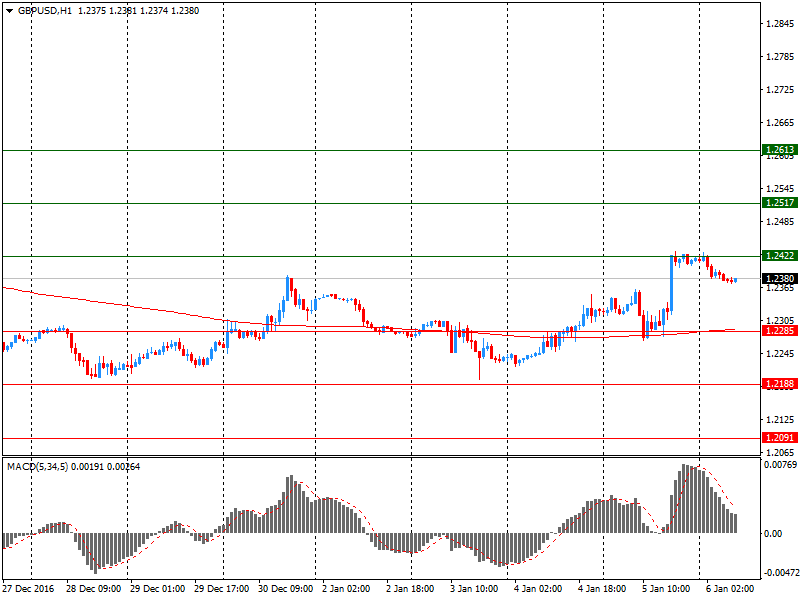Click the 1.2485 price scale value
The height and width of the screenshot is (600, 800).
[x=780, y=222]
